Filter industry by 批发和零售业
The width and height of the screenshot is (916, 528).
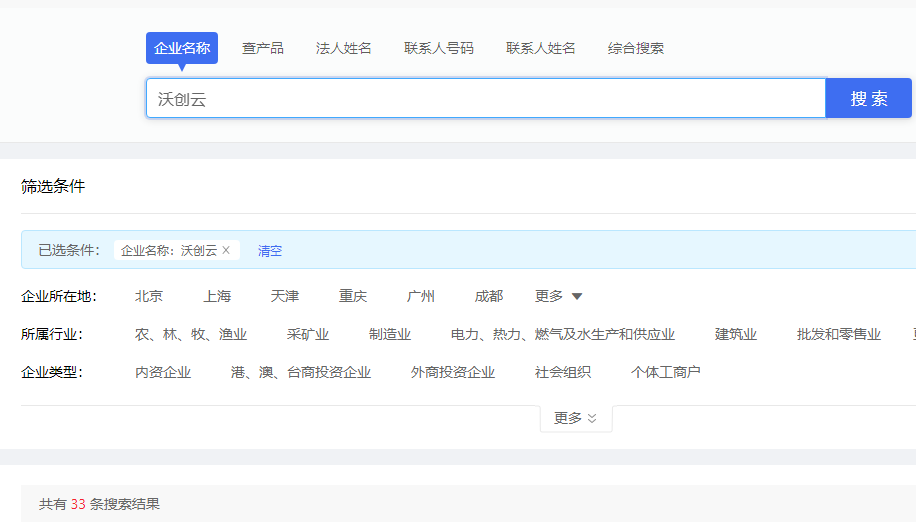pyautogui.click(x=838, y=334)
